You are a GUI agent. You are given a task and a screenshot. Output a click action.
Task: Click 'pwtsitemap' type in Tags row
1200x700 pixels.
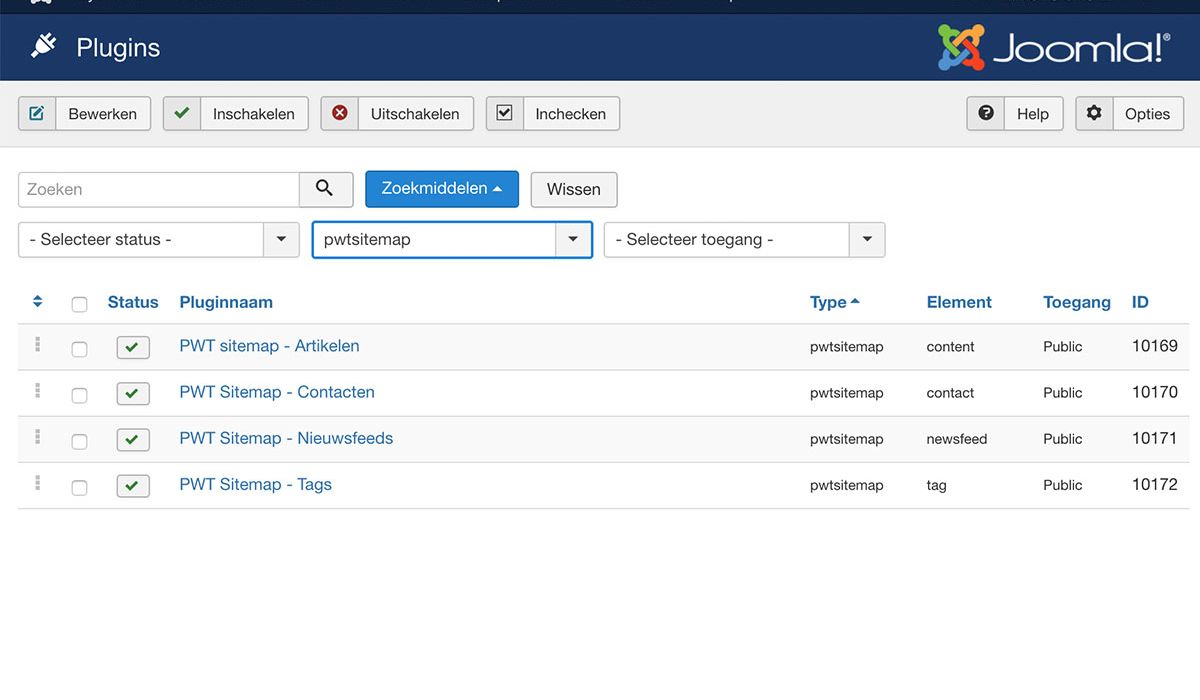click(847, 486)
